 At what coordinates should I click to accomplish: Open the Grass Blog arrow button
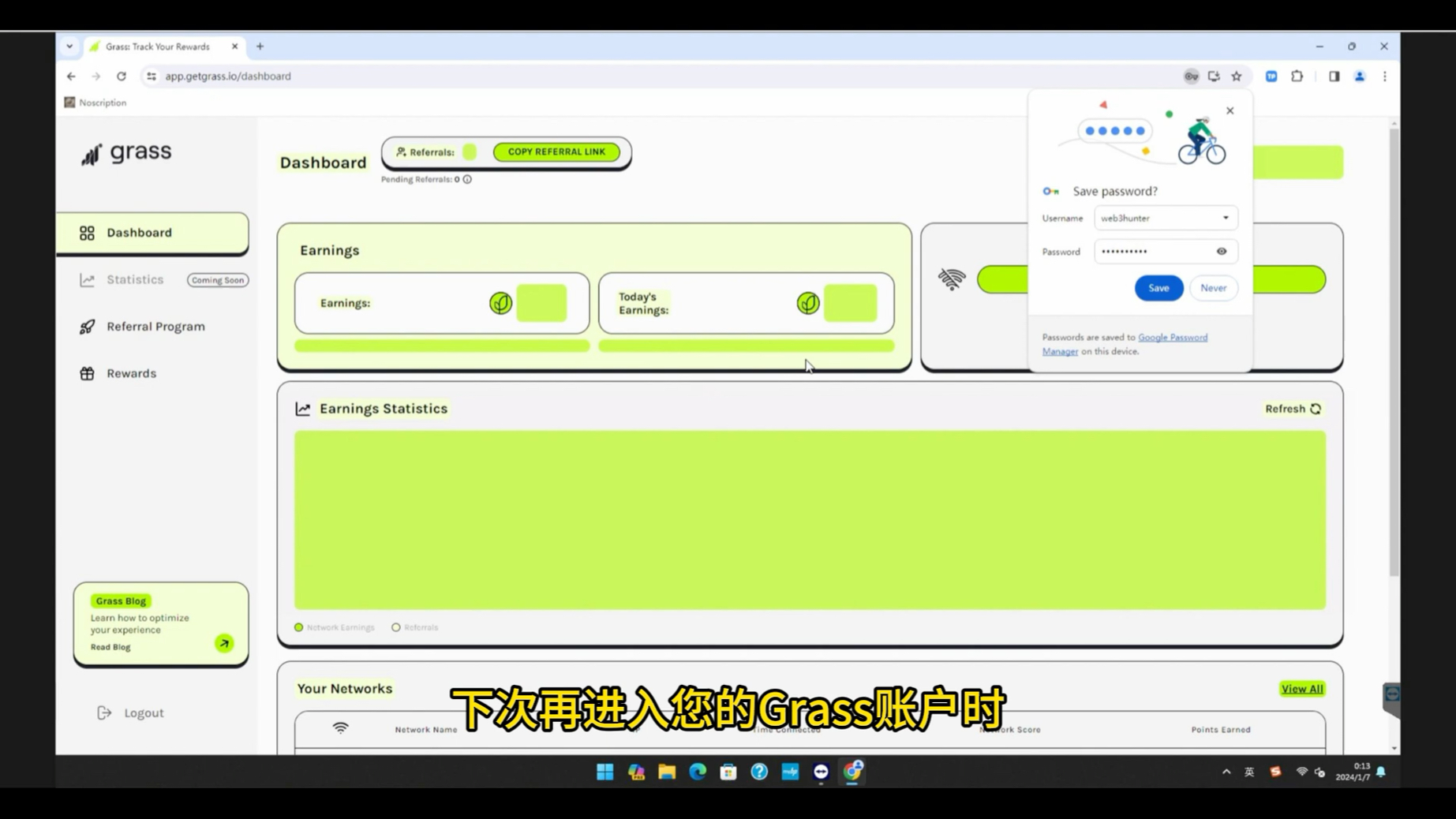pos(224,644)
